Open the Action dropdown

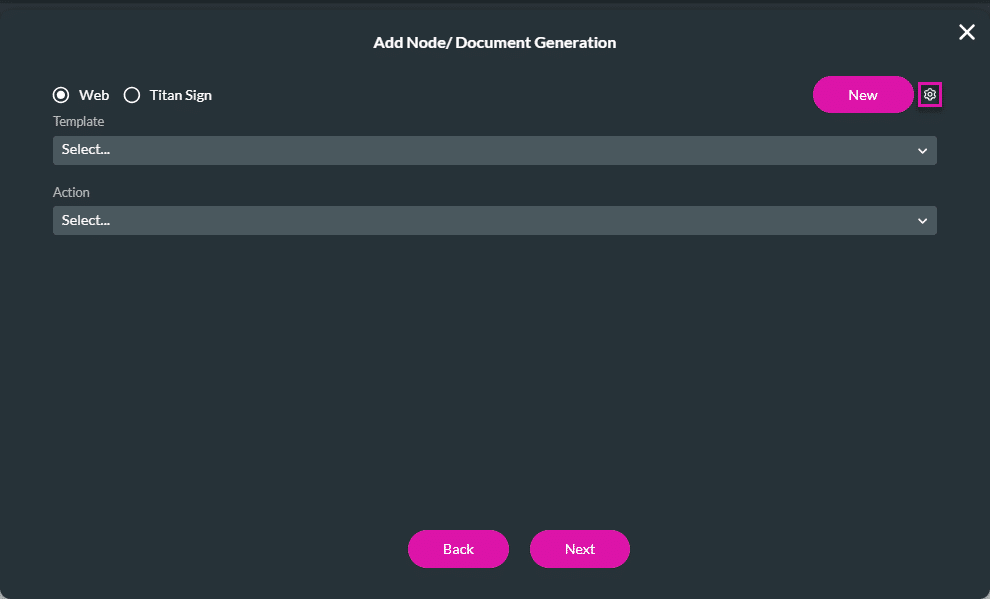click(495, 220)
